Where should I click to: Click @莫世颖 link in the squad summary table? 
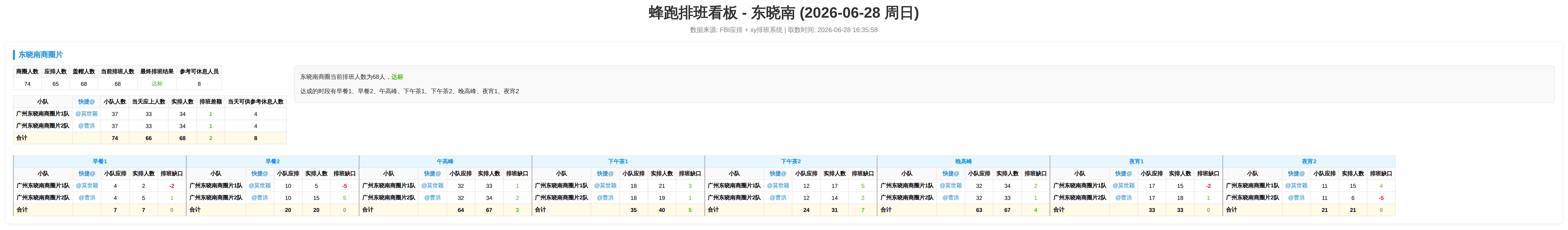click(x=86, y=114)
